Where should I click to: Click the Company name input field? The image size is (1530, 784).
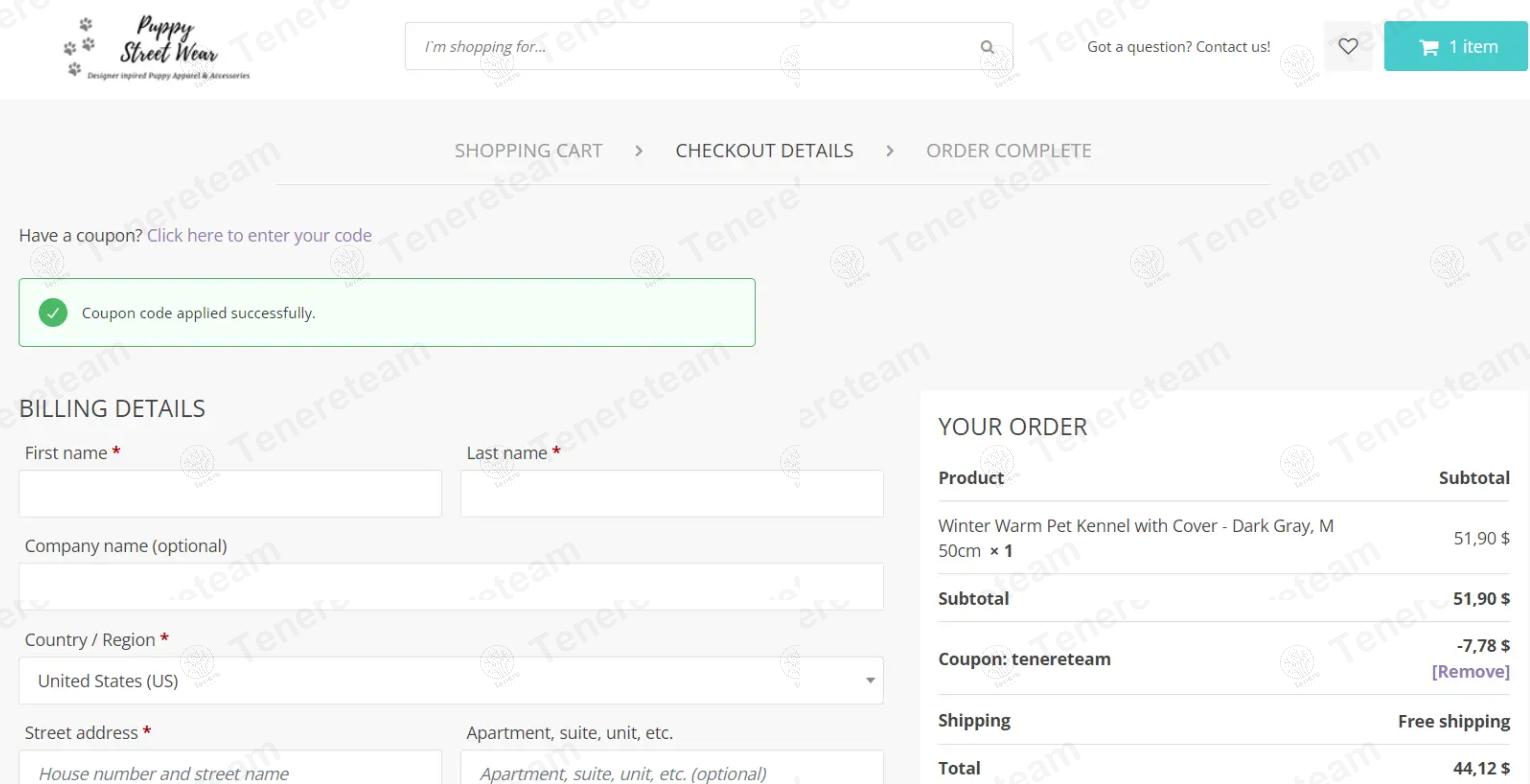(451, 587)
